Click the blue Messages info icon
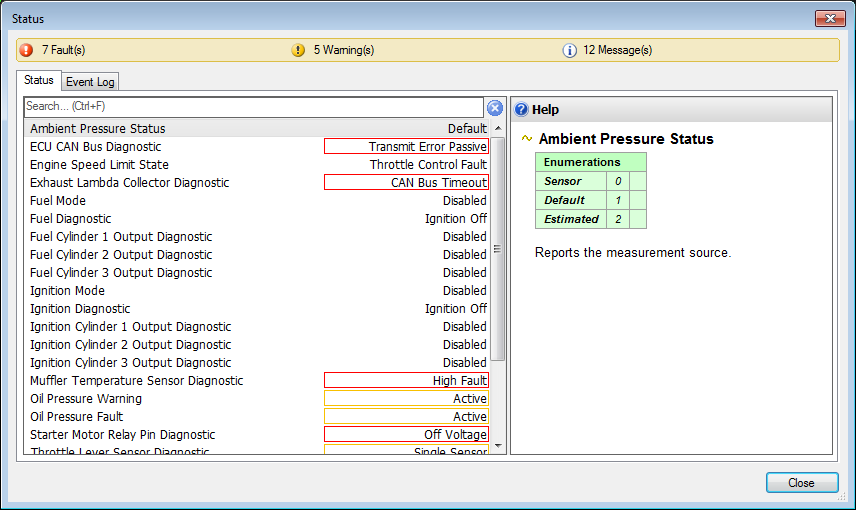The width and height of the screenshot is (856, 510). point(570,50)
